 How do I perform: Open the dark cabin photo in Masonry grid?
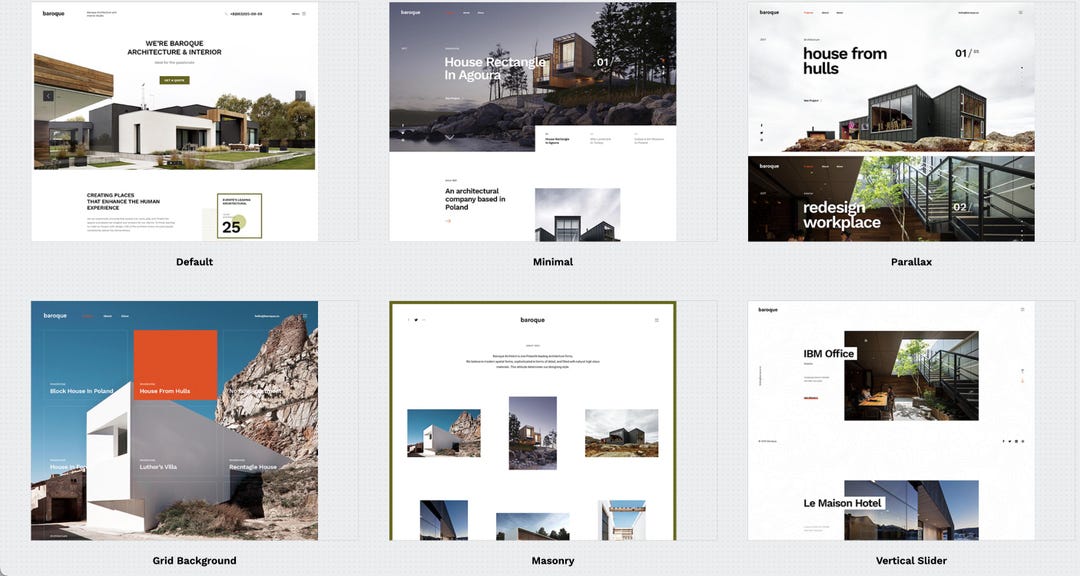tap(621, 433)
